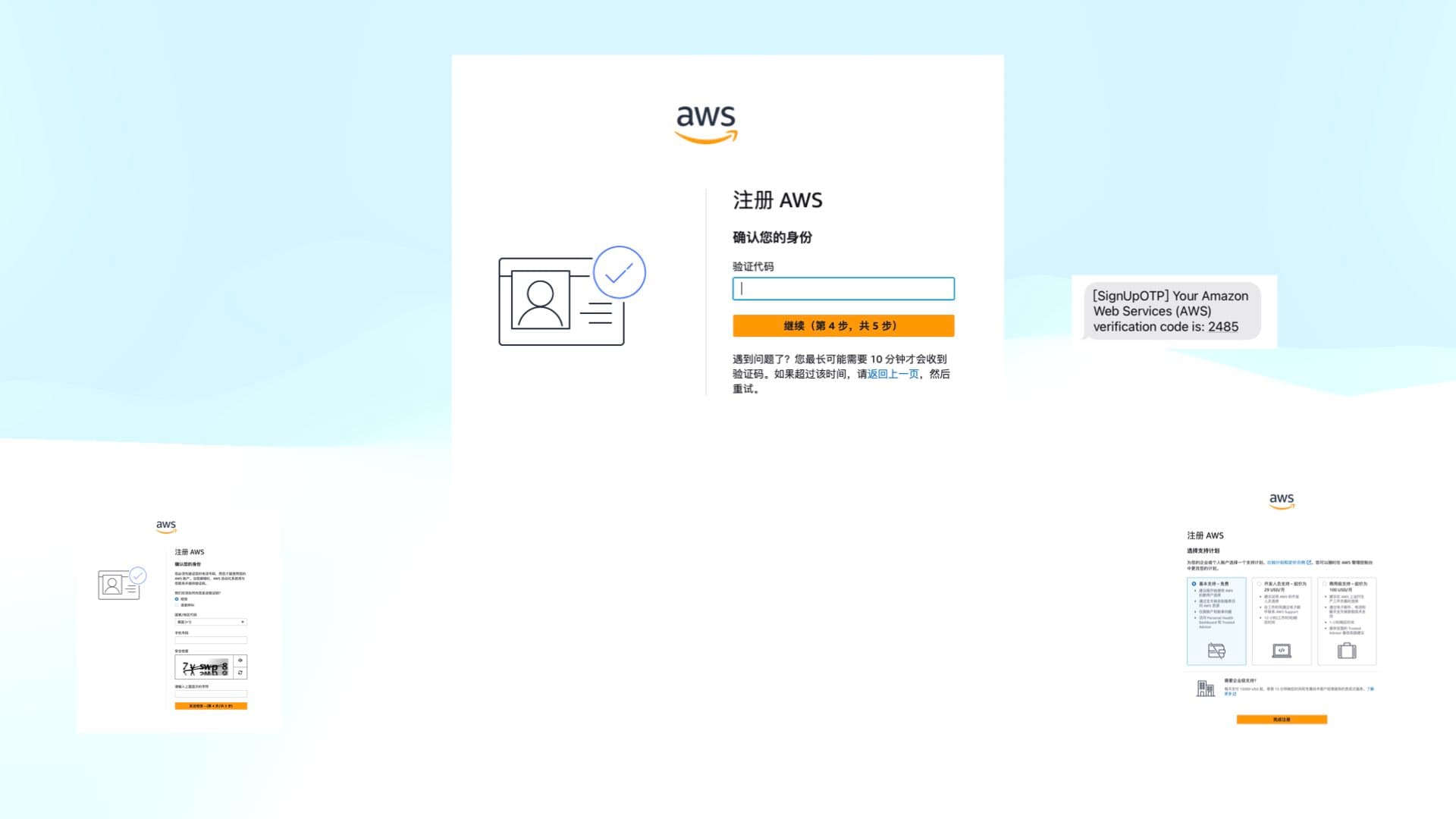Click the identity card illustration icon

coord(561,302)
